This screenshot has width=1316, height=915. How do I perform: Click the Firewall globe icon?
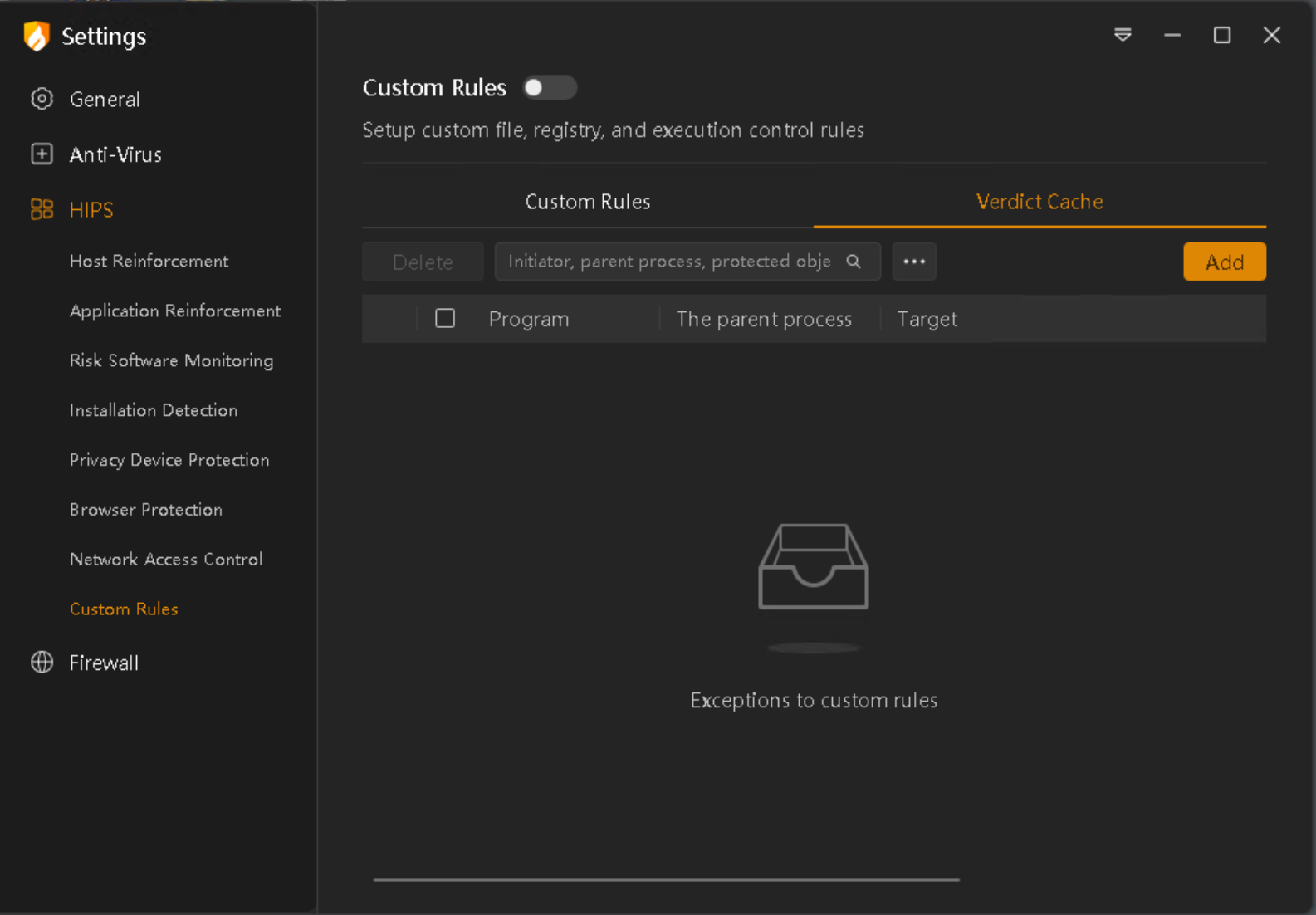(x=42, y=663)
